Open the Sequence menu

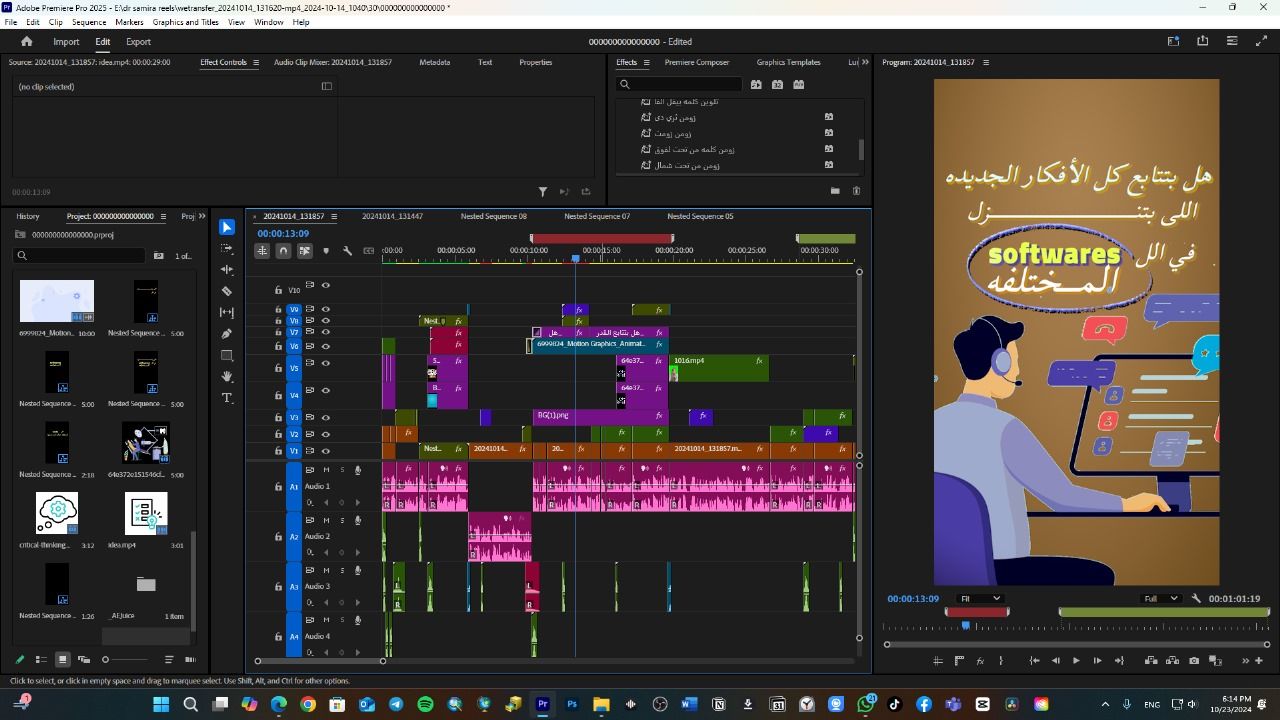point(89,22)
